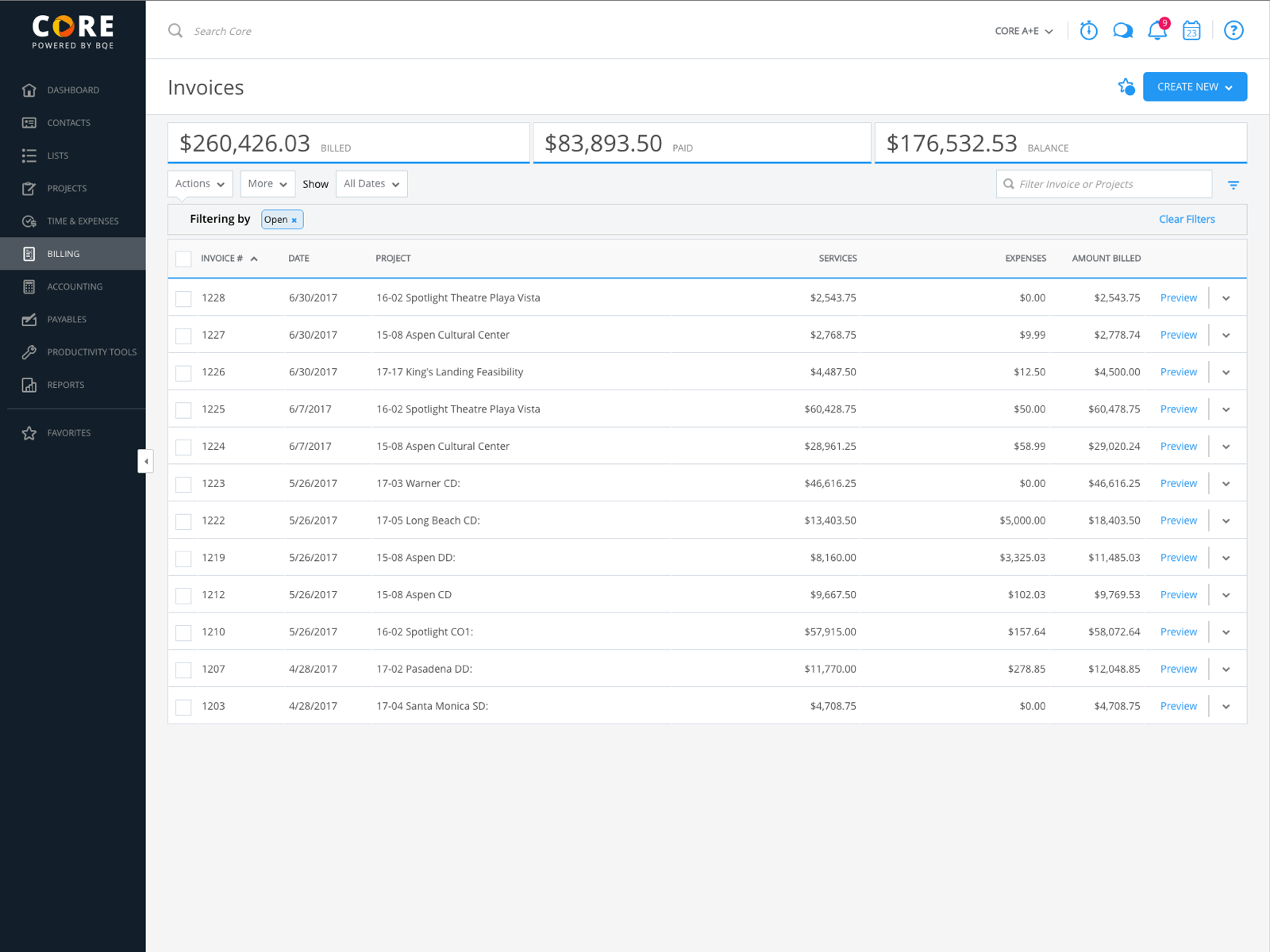This screenshot has width=1270, height=952.
Task: Select checkbox for invoice 1228
Action: pos(183,298)
